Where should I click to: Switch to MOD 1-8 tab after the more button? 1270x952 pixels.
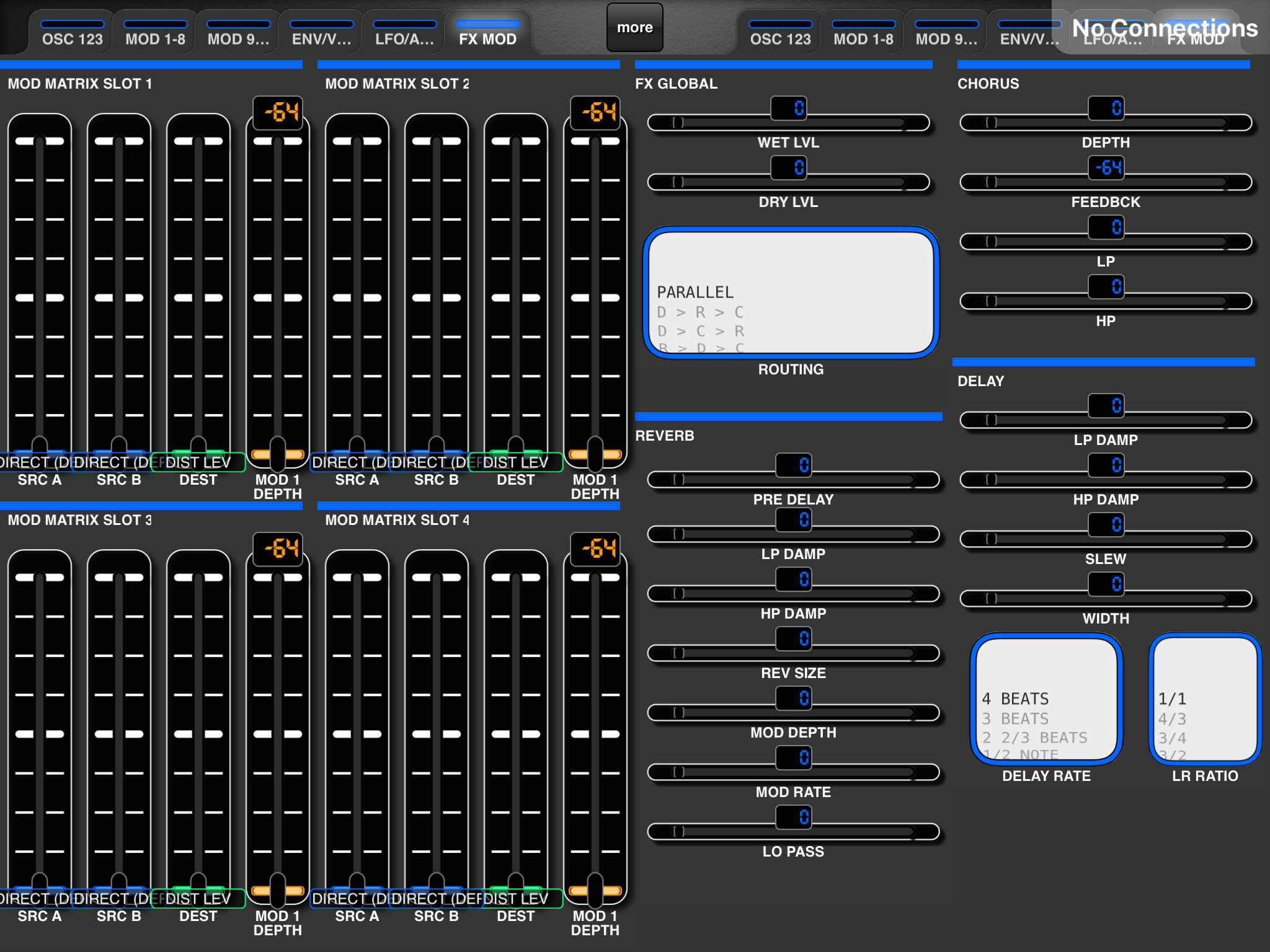click(x=863, y=33)
